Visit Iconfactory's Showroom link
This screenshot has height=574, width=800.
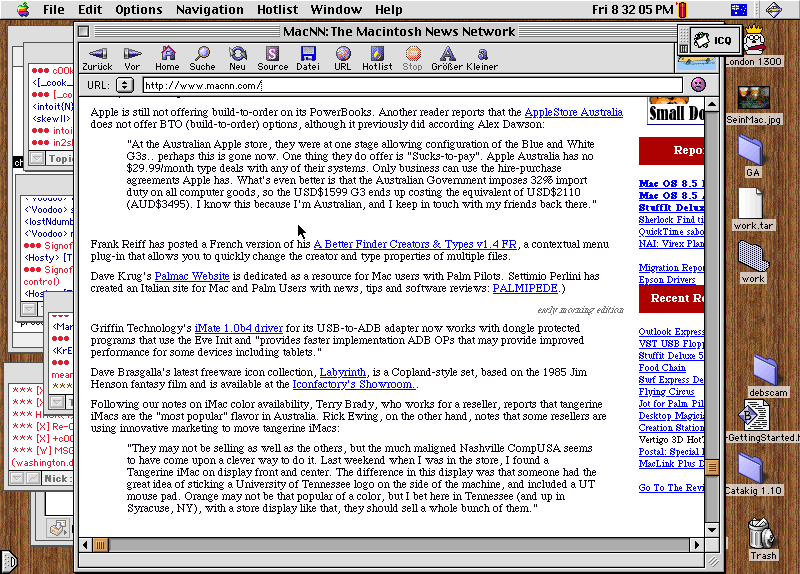(x=355, y=384)
